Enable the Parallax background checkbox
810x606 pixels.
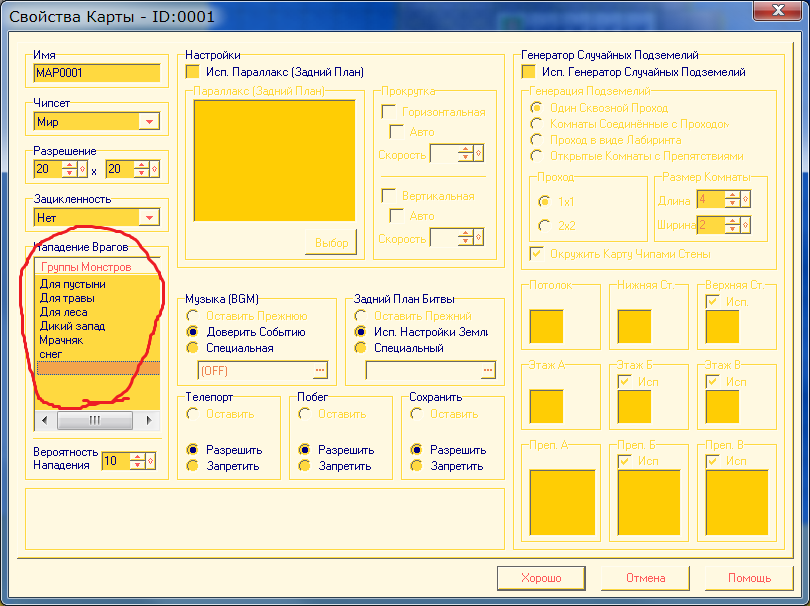click(193, 72)
